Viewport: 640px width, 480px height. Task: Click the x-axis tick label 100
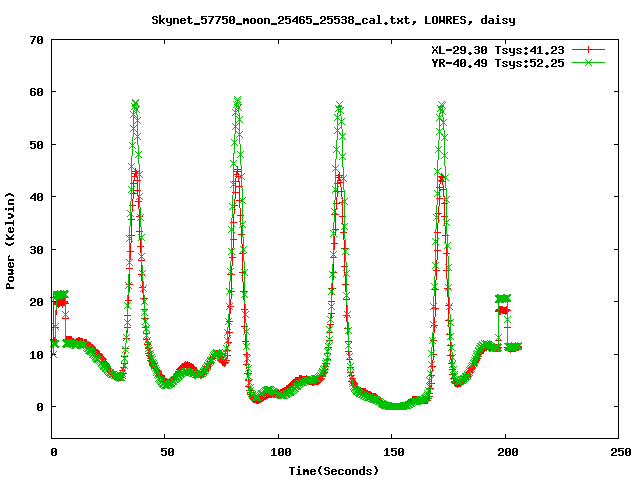[281, 452]
